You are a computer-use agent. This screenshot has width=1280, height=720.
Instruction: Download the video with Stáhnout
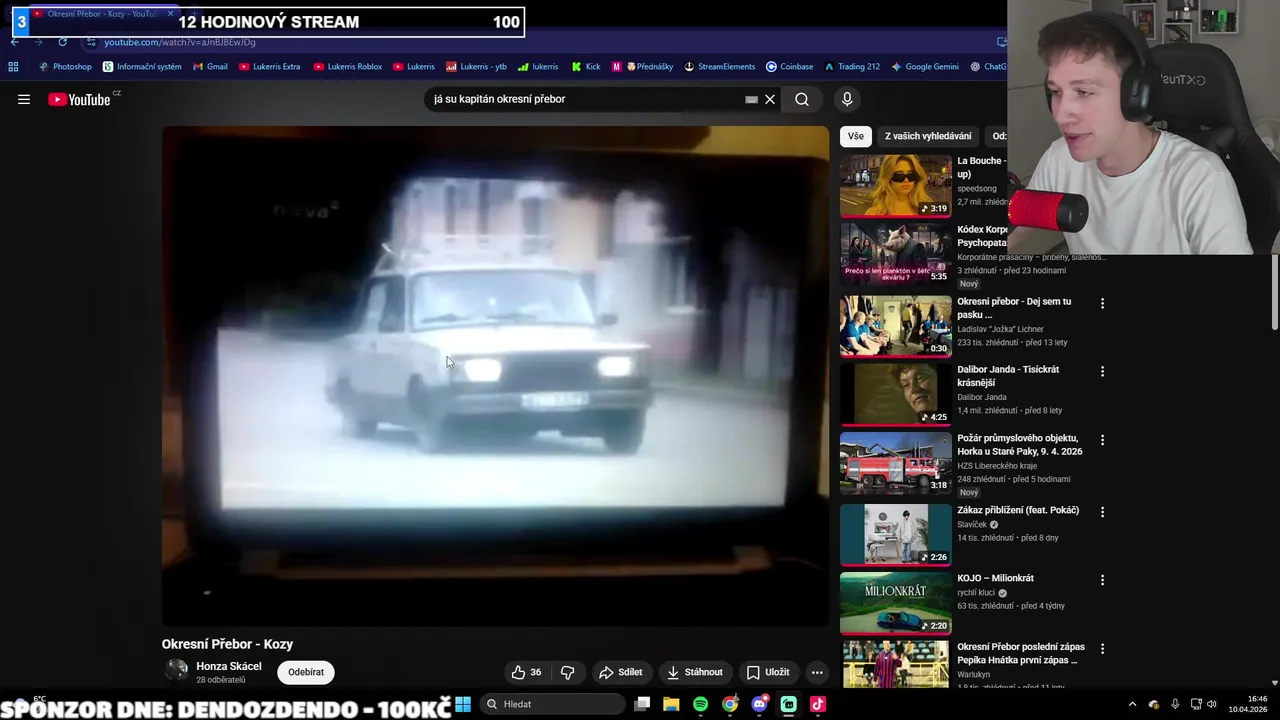pyautogui.click(x=695, y=672)
